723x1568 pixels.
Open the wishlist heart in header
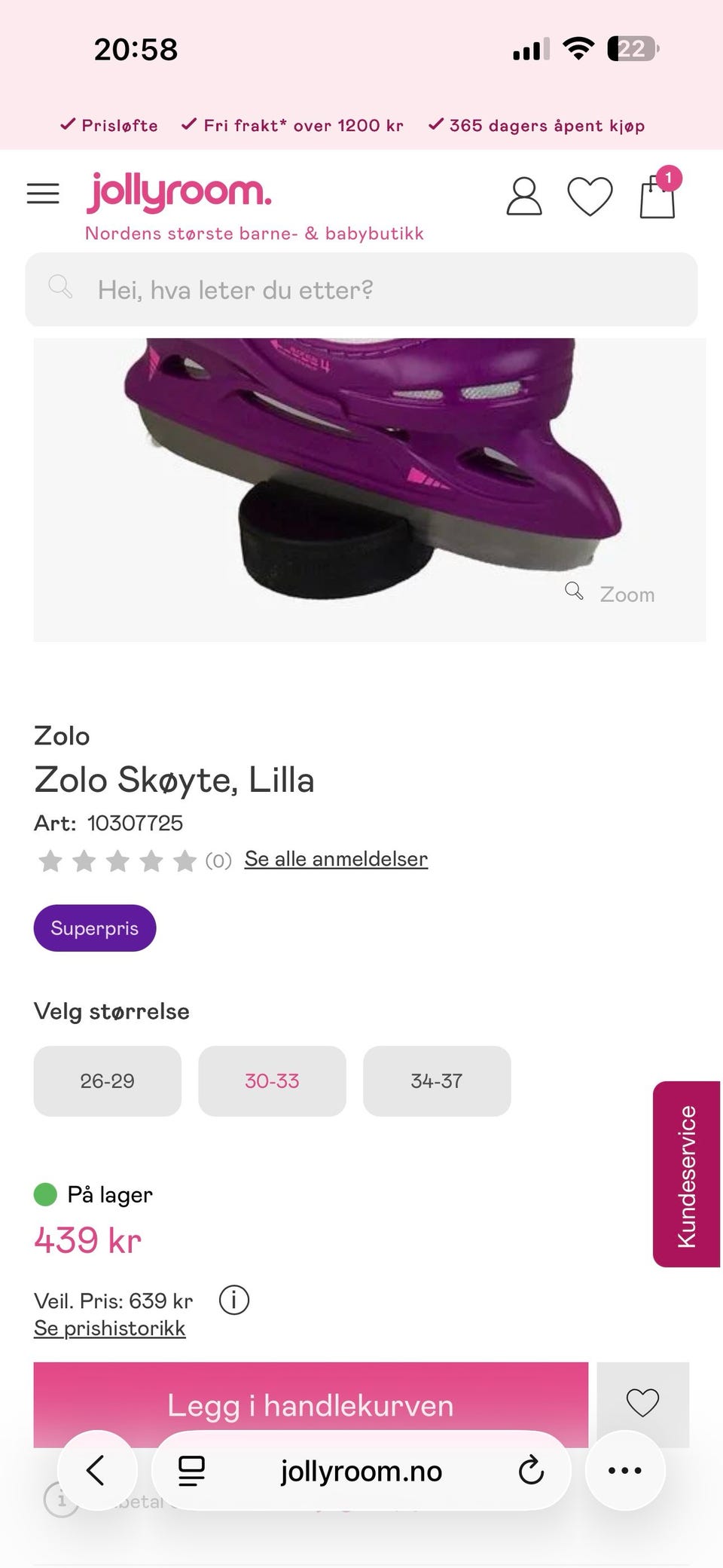pyautogui.click(x=590, y=197)
